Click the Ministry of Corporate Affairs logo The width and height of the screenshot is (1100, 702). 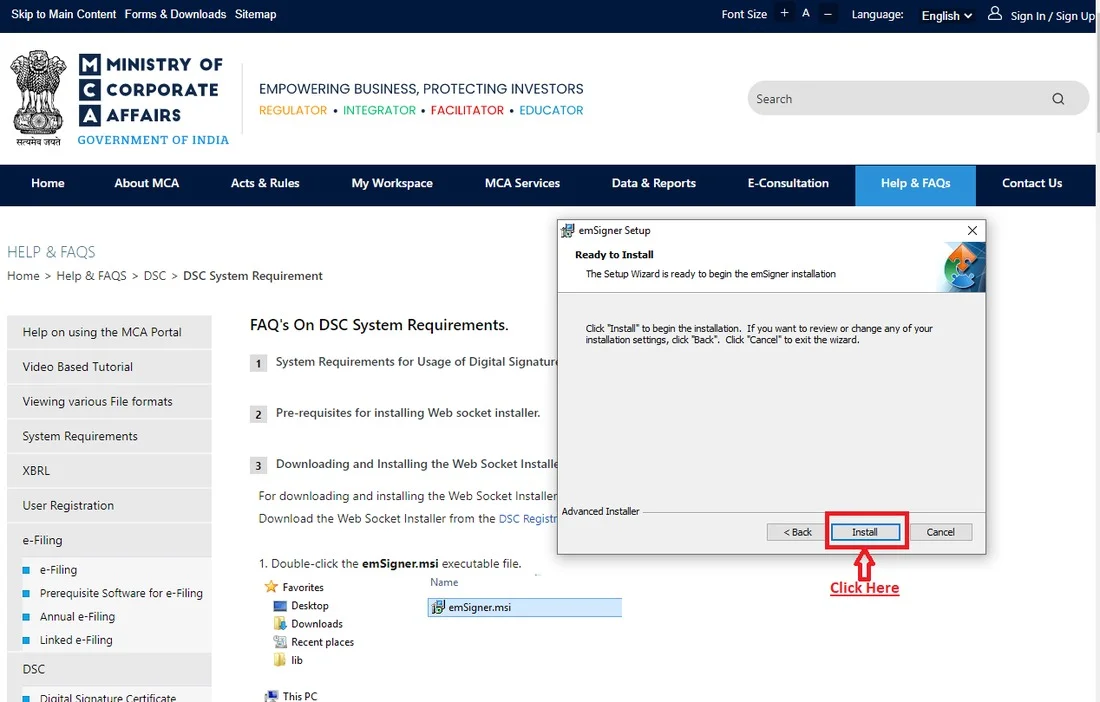point(153,99)
